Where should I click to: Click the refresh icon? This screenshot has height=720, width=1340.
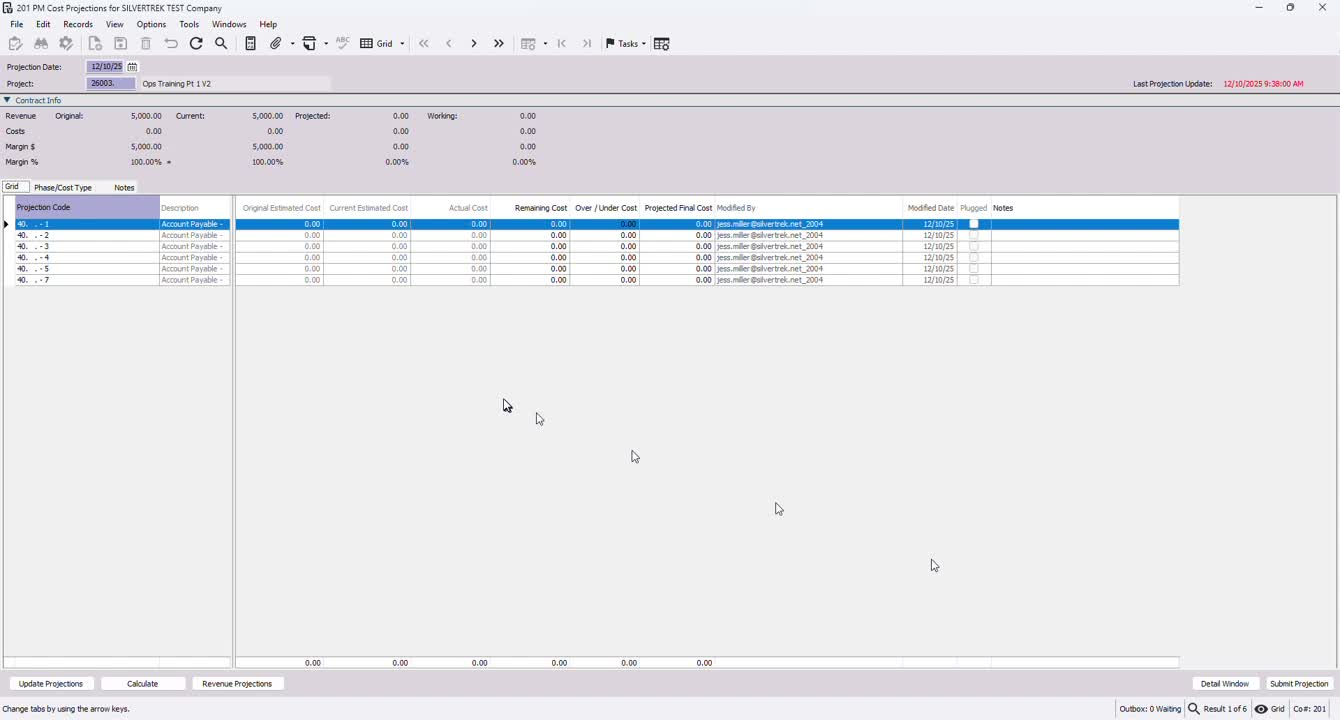point(196,44)
